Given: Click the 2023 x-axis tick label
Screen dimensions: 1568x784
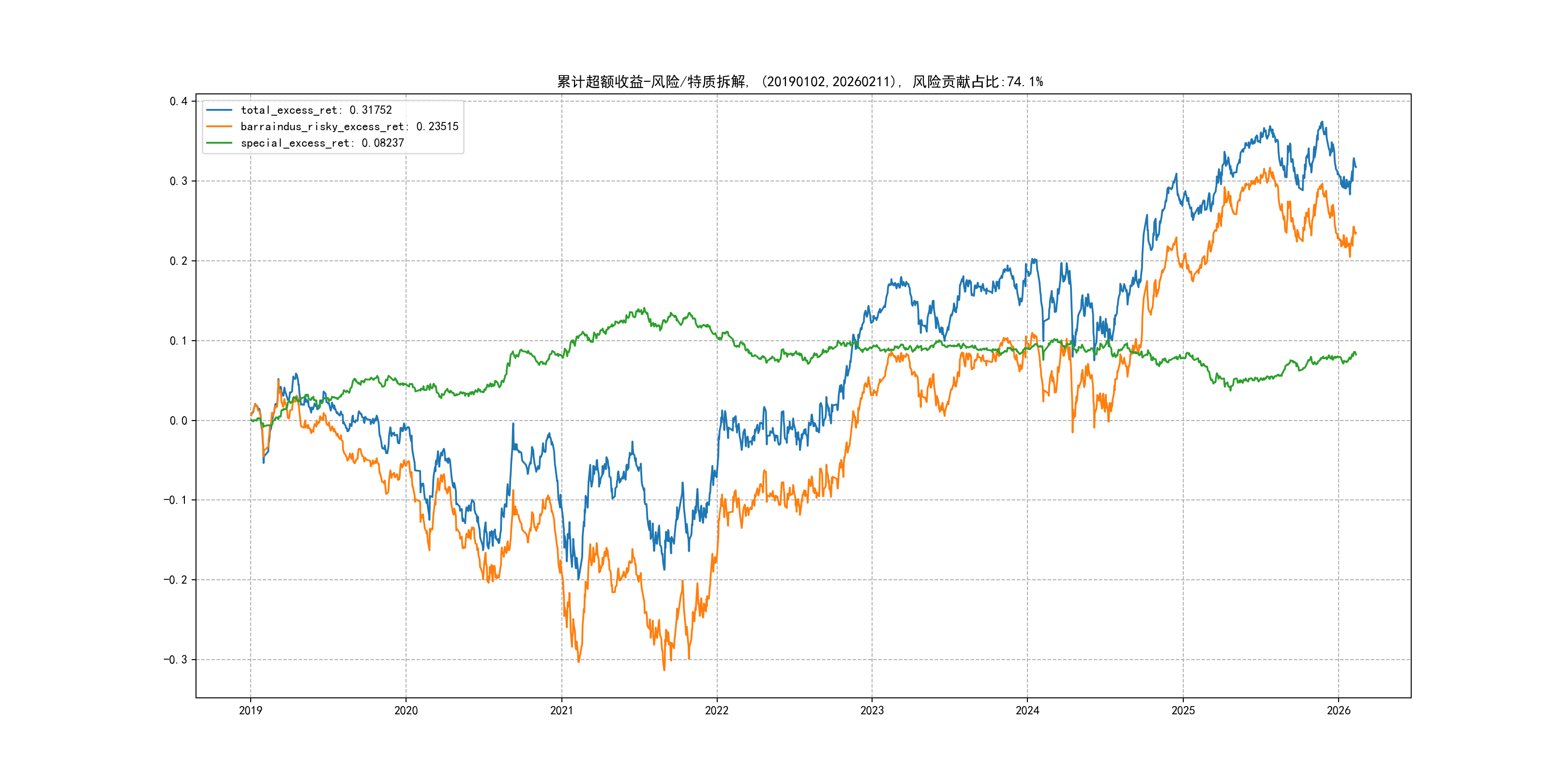Looking at the screenshot, I should tap(872, 710).
